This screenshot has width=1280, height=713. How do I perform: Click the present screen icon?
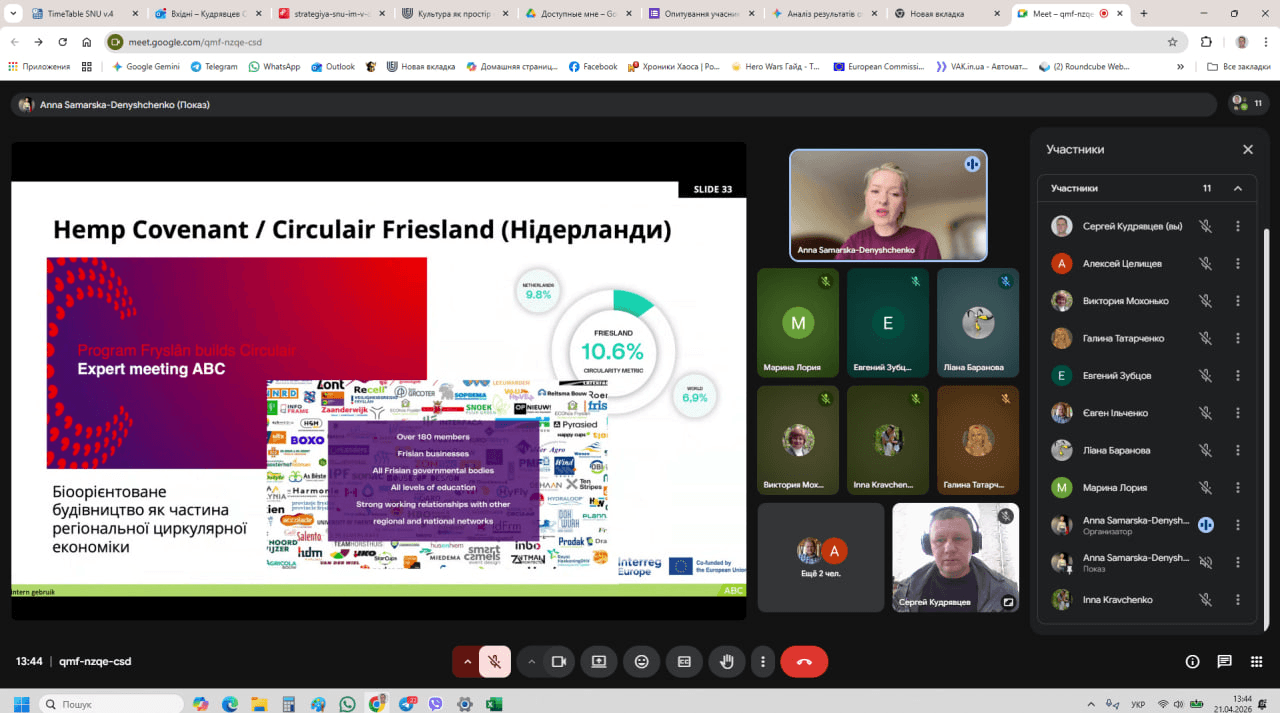click(599, 661)
